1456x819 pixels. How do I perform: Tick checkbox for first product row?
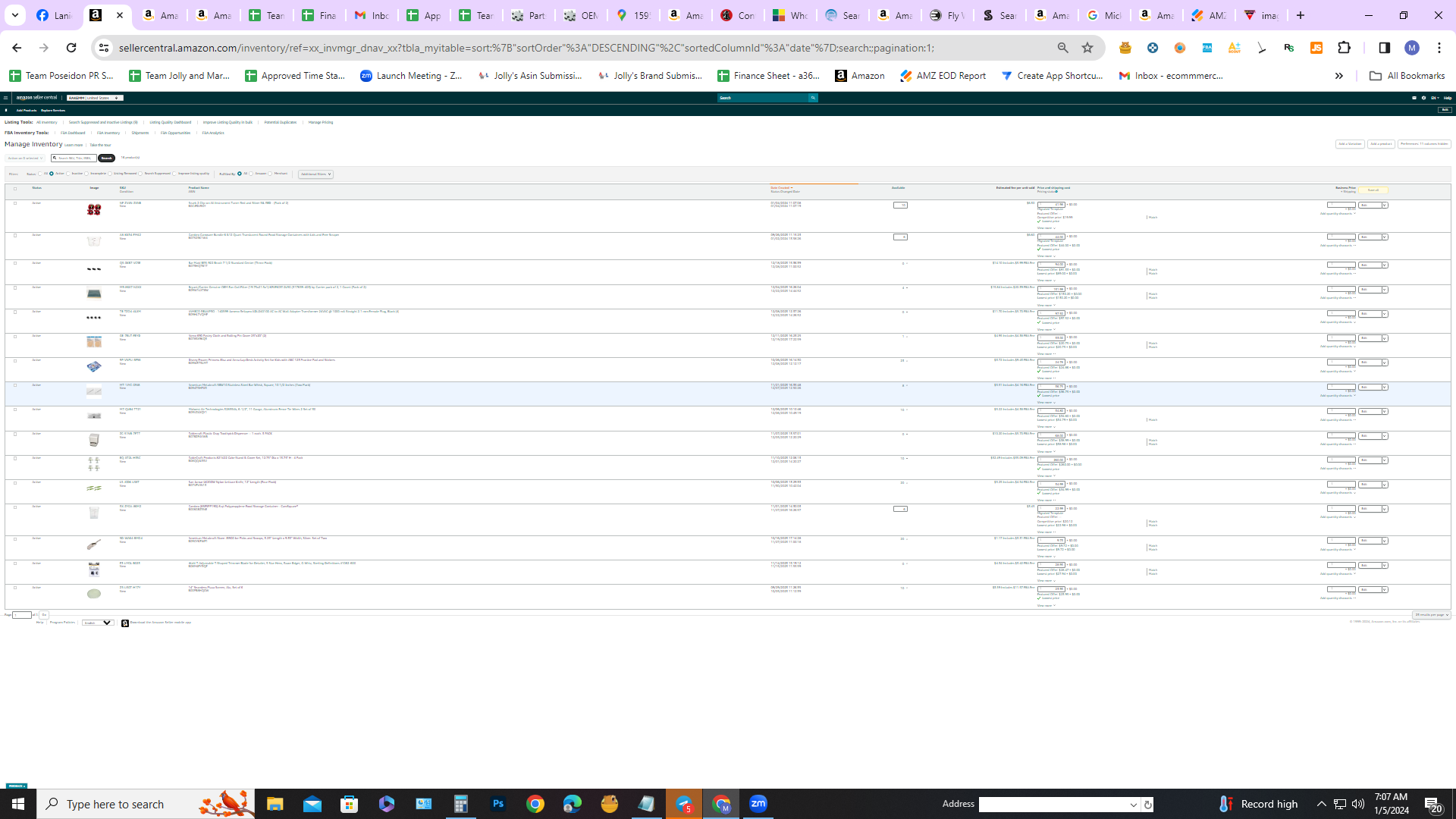click(x=14, y=203)
